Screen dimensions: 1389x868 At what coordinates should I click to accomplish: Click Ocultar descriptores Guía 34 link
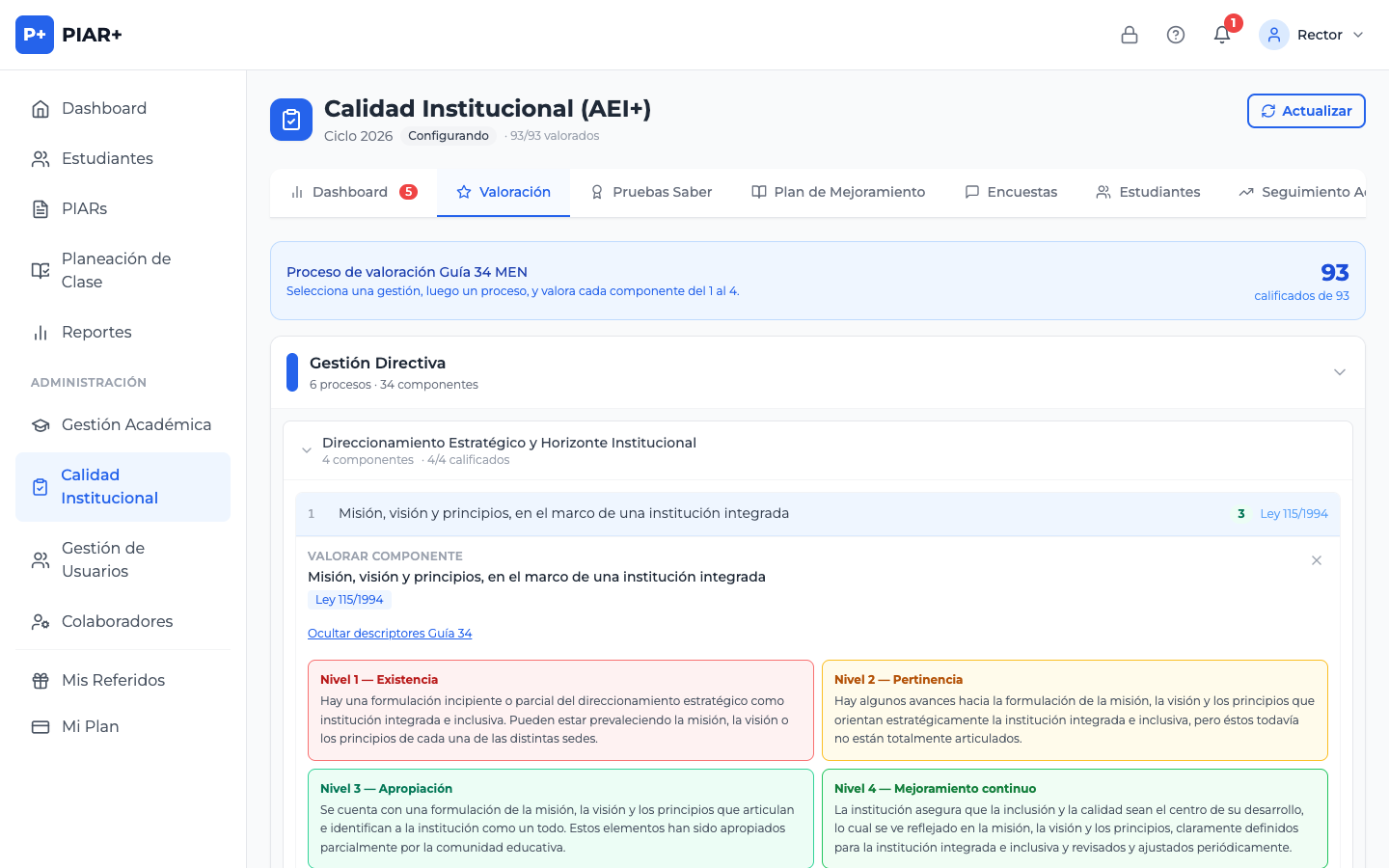click(390, 634)
